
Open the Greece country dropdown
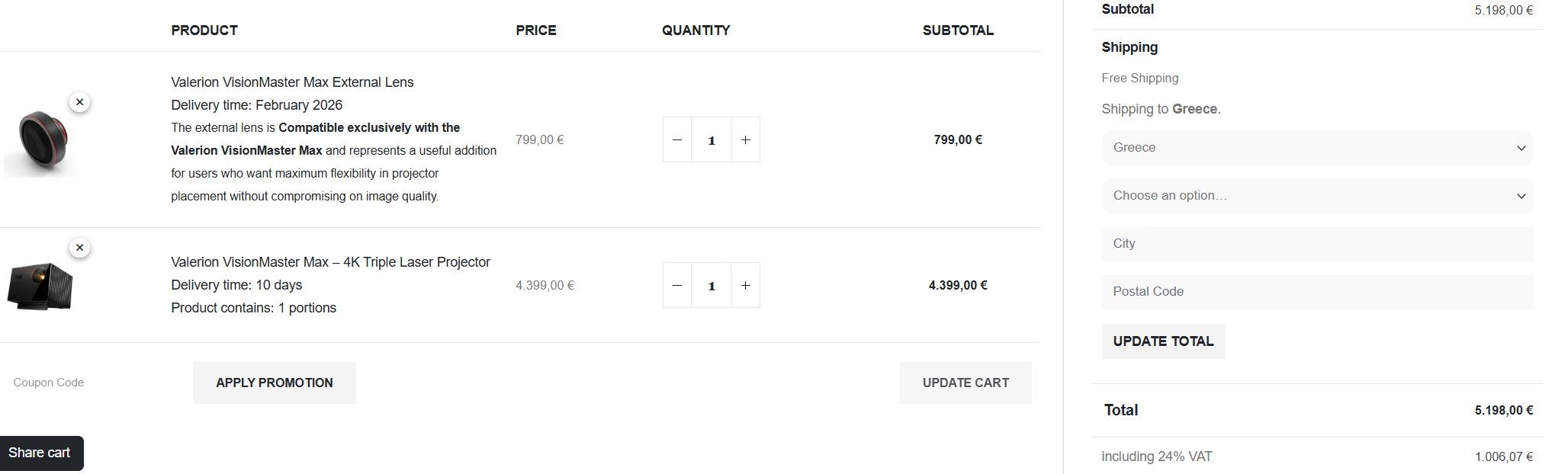pyautogui.click(x=1316, y=148)
